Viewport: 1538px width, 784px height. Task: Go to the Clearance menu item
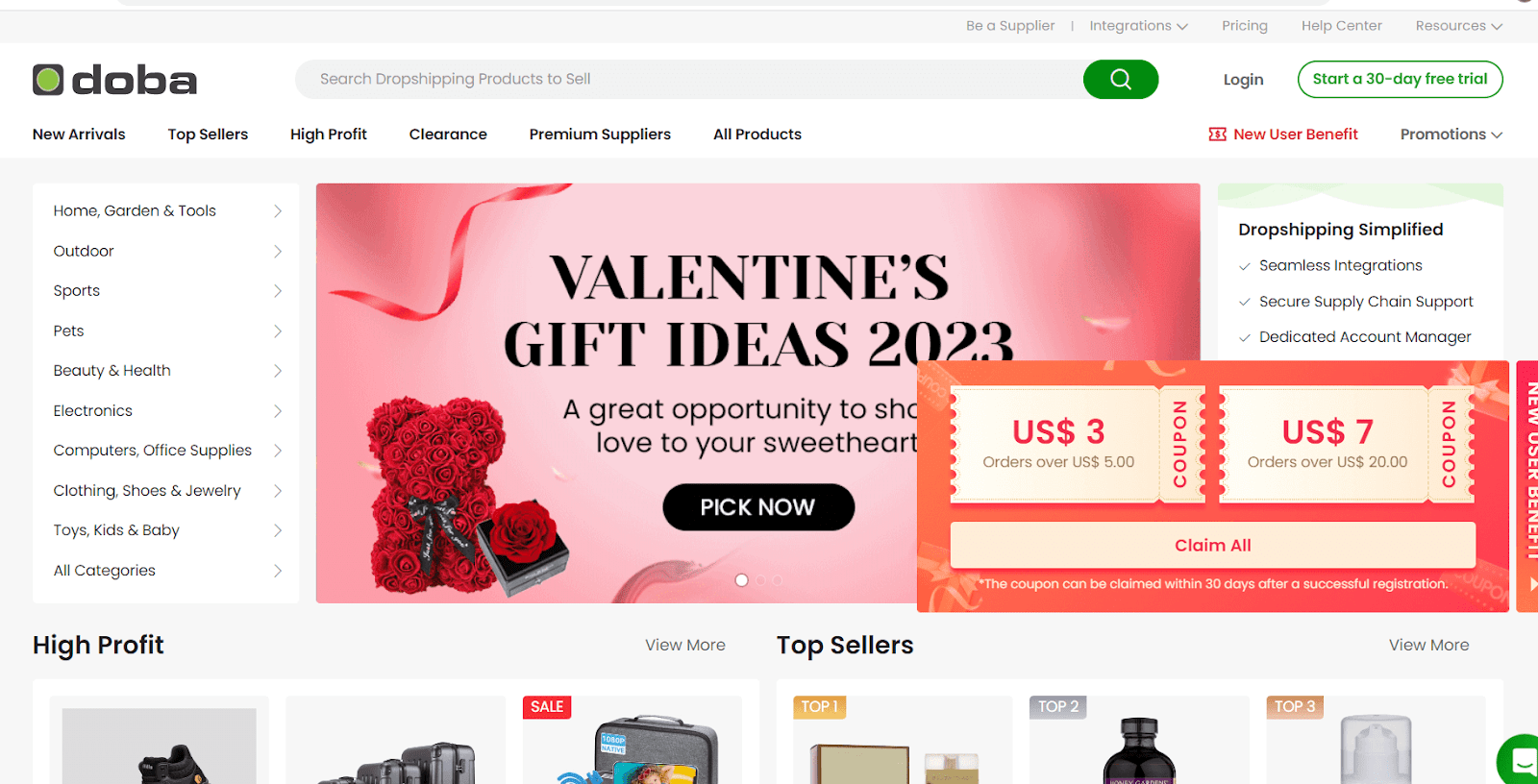click(448, 135)
